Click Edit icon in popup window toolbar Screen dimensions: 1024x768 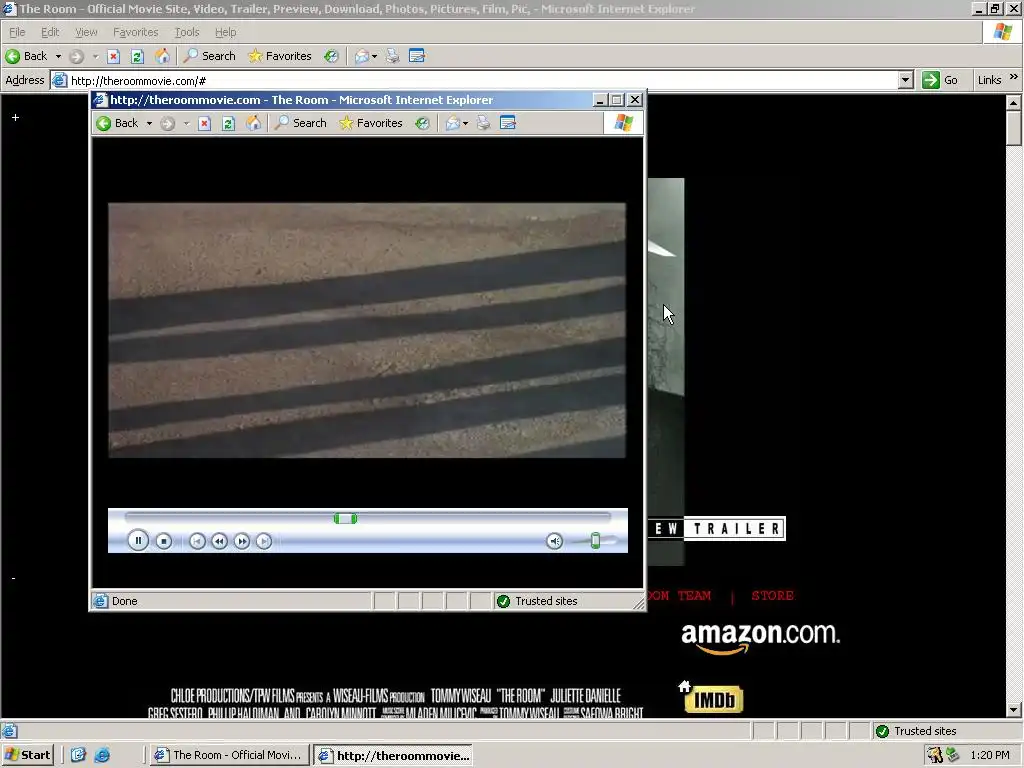point(508,123)
